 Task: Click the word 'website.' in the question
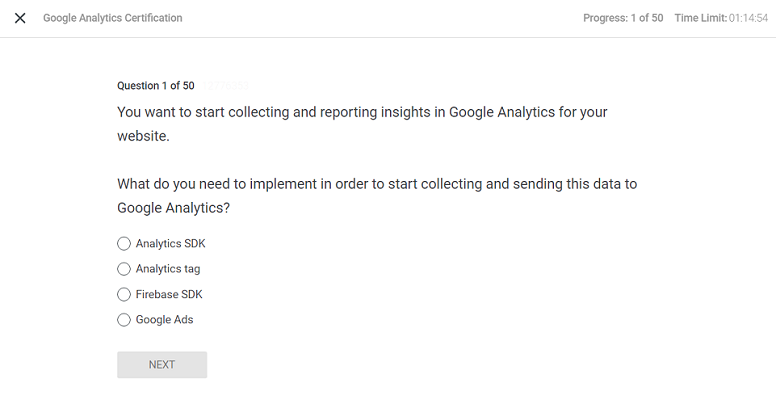[143, 136]
